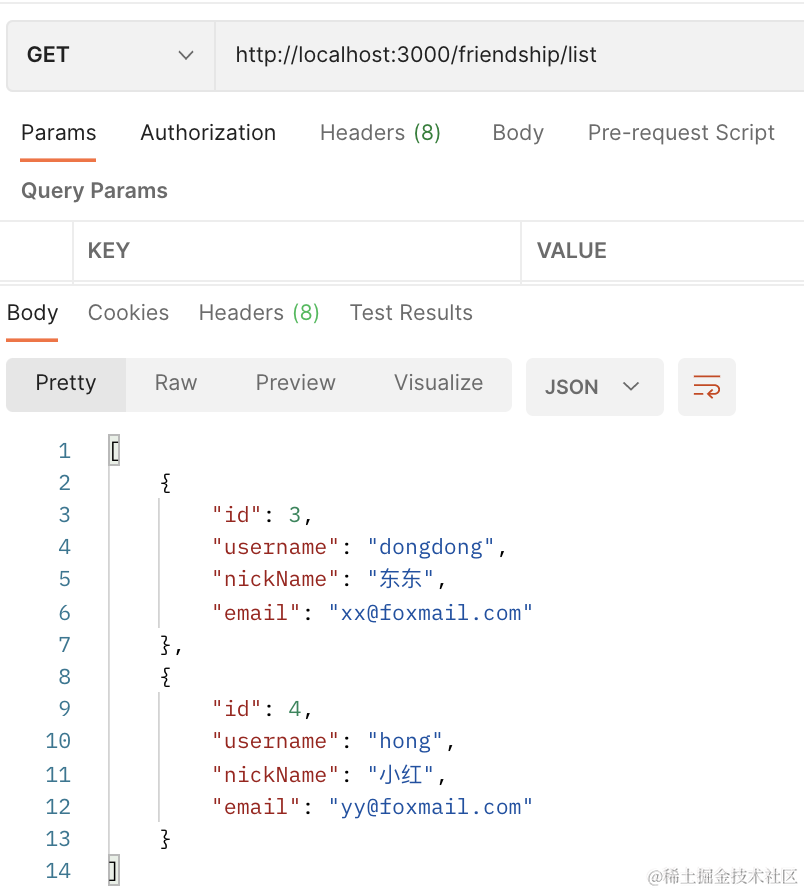Show the response Headers (8) tab

click(259, 313)
